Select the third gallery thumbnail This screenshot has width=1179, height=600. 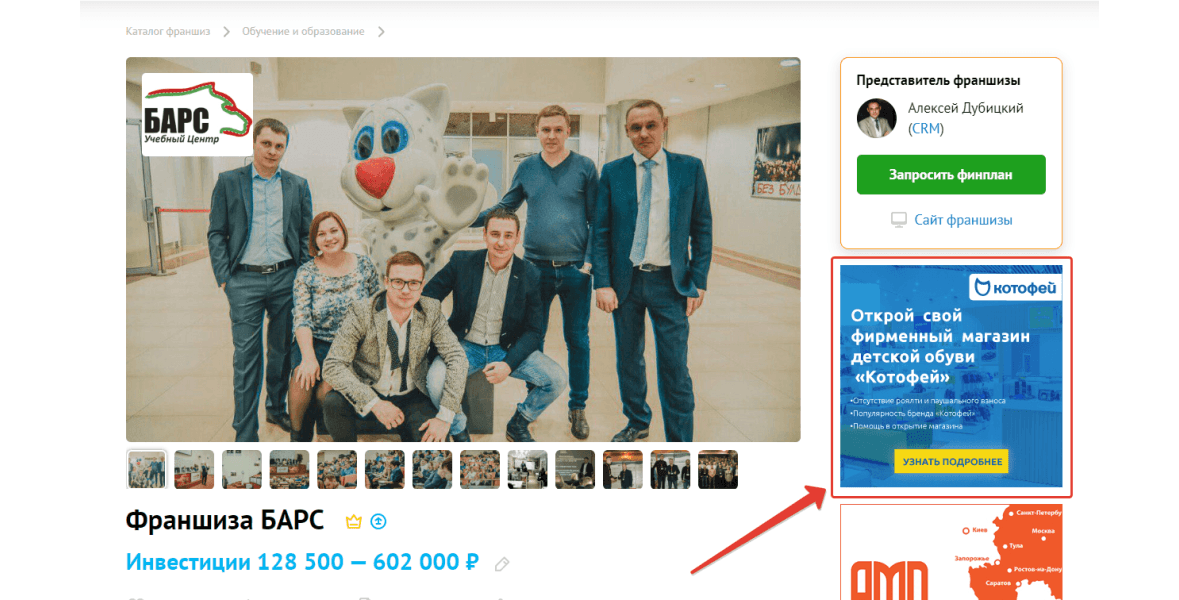pos(241,469)
